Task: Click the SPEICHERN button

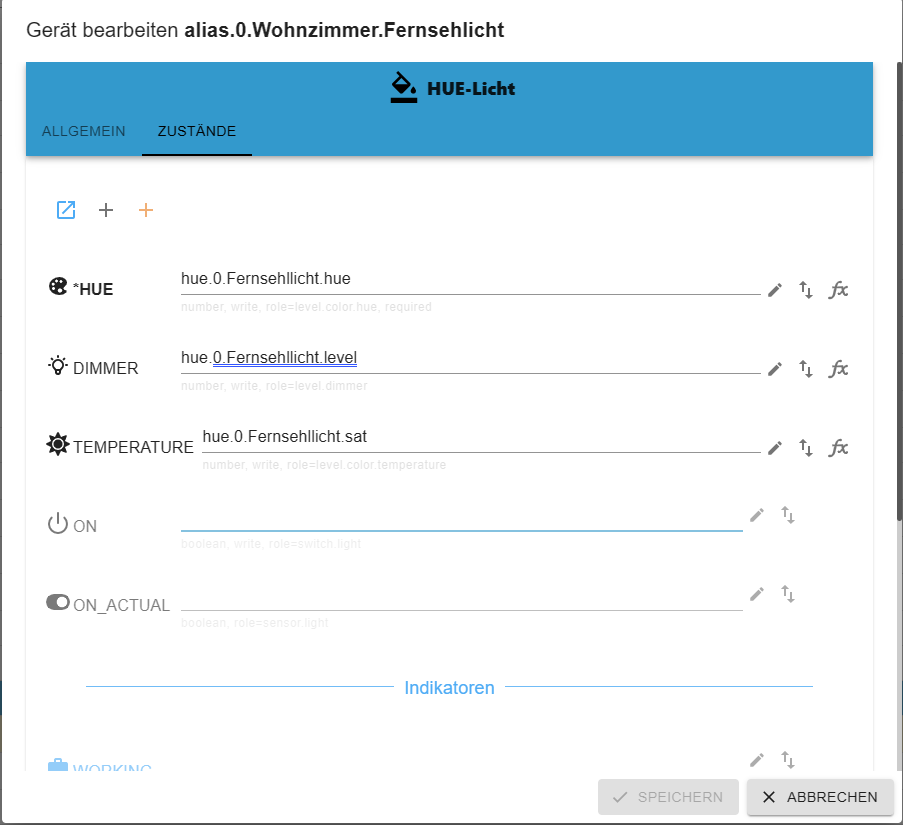Action: tap(668, 797)
